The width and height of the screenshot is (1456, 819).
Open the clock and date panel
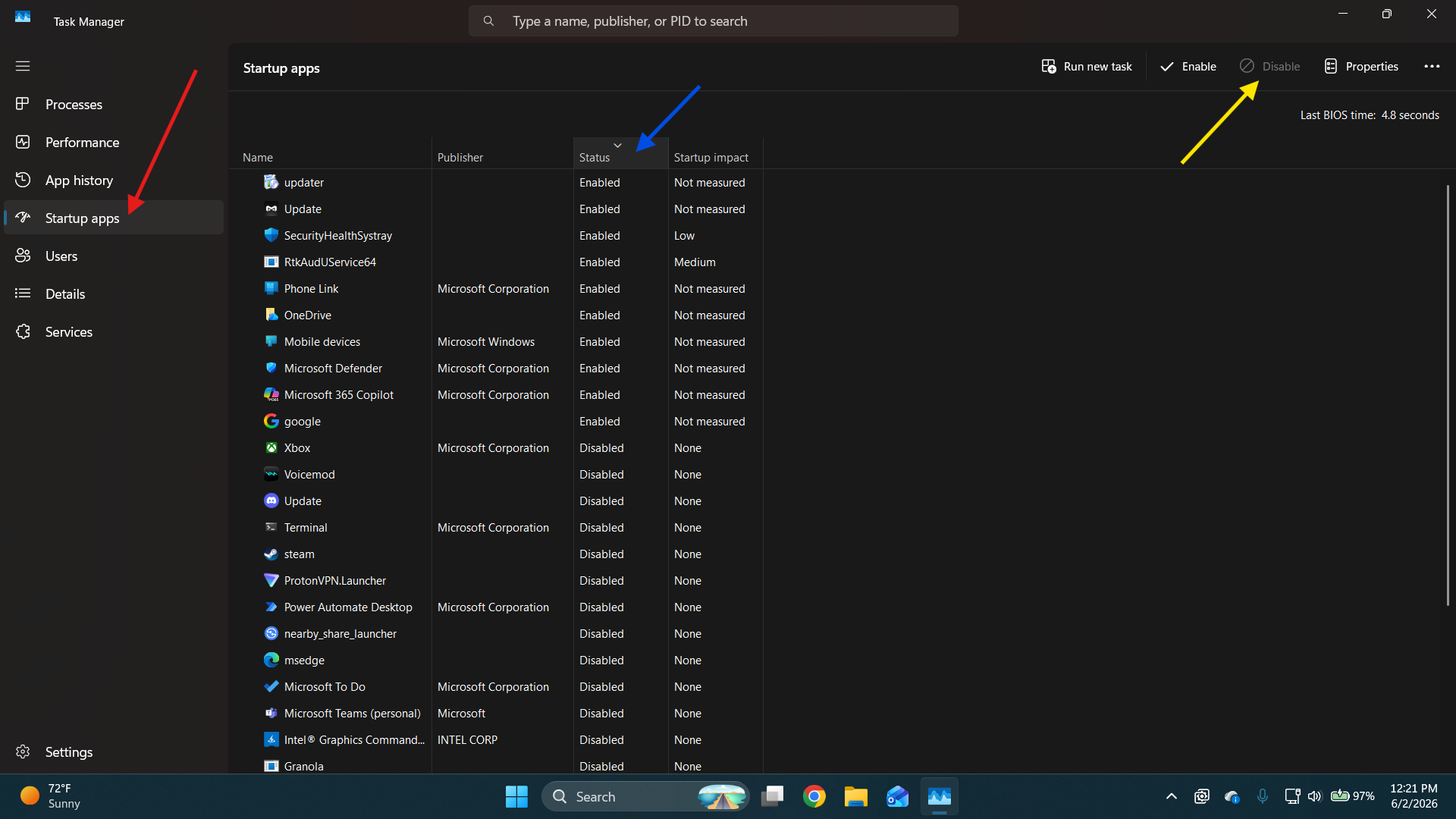(1414, 795)
